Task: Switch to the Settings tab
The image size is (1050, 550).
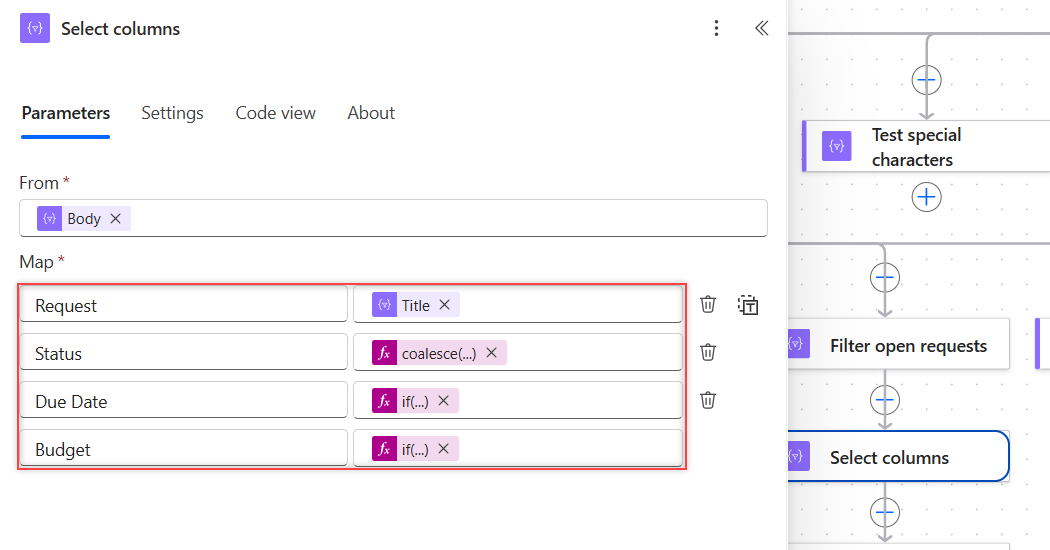Action: tap(172, 113)
